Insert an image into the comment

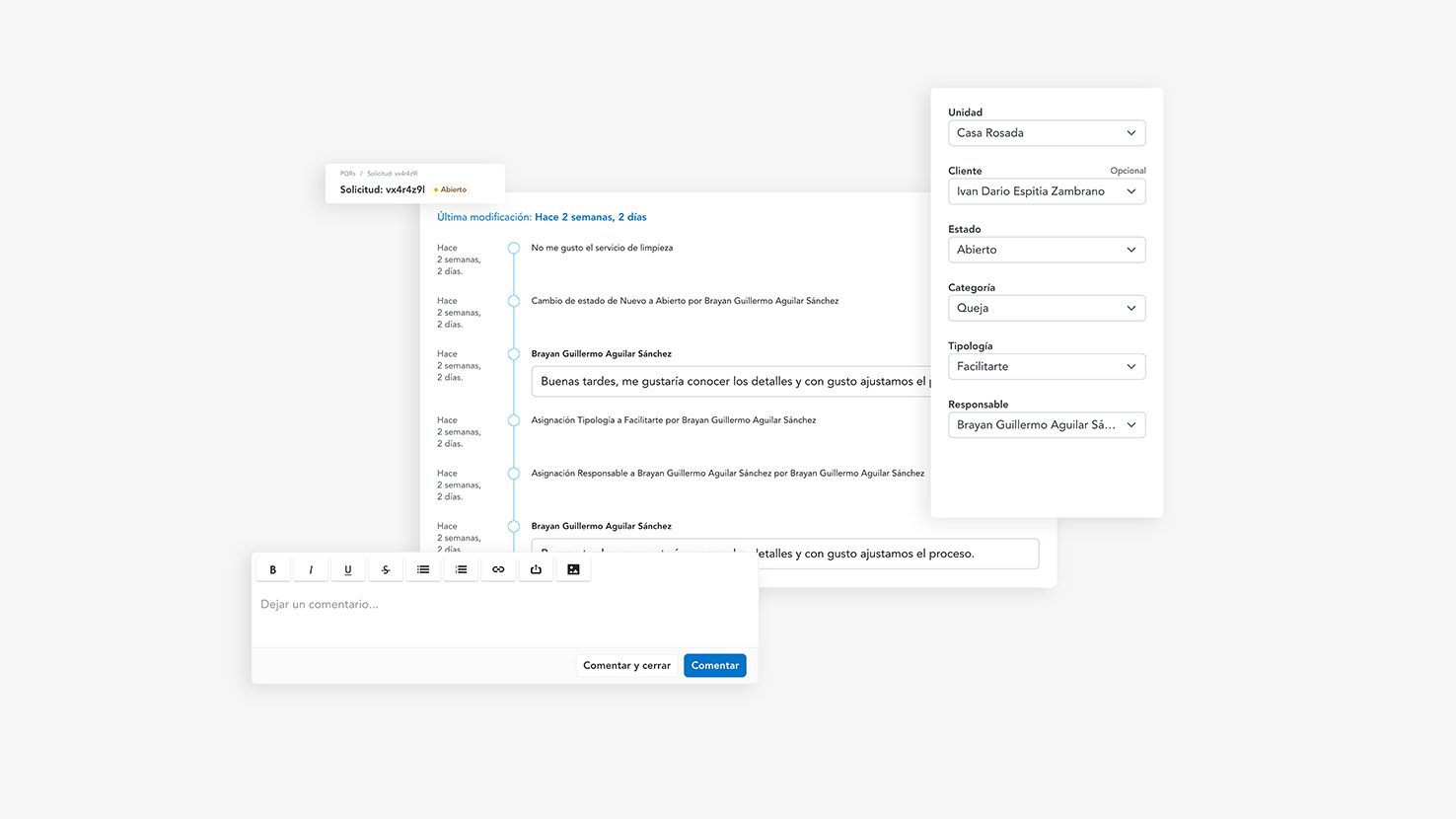pos(573,569)
